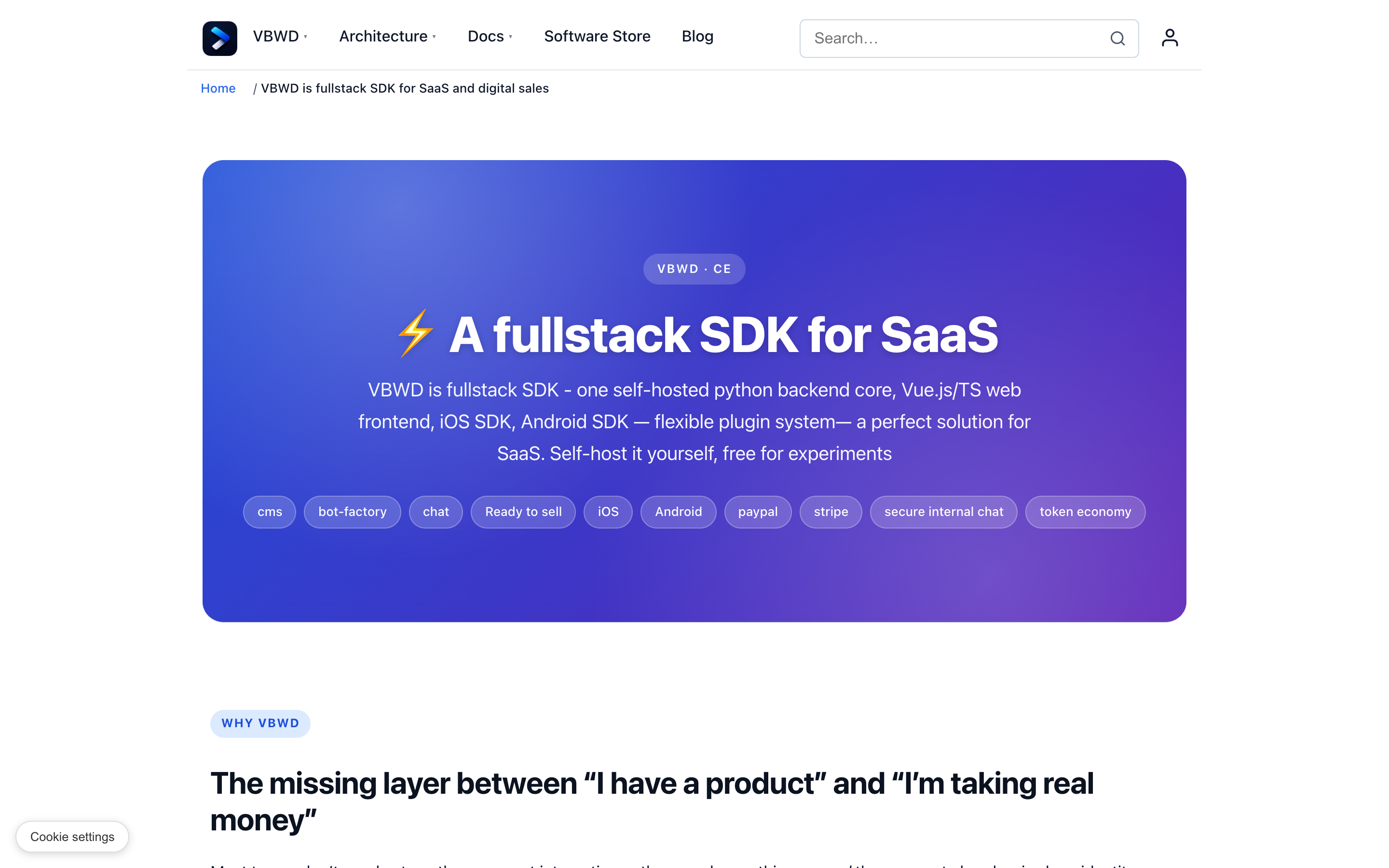Focus the Search input field

[969, 39]
